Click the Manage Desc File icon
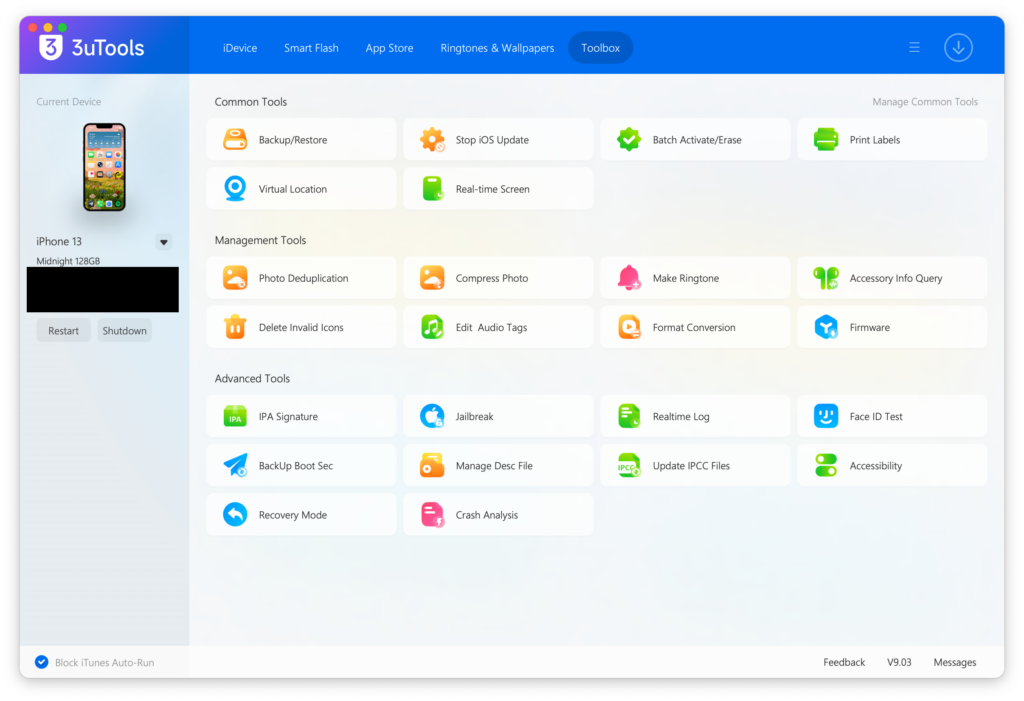The height and width of the screenshot is (701, 1024). point(432,466)
